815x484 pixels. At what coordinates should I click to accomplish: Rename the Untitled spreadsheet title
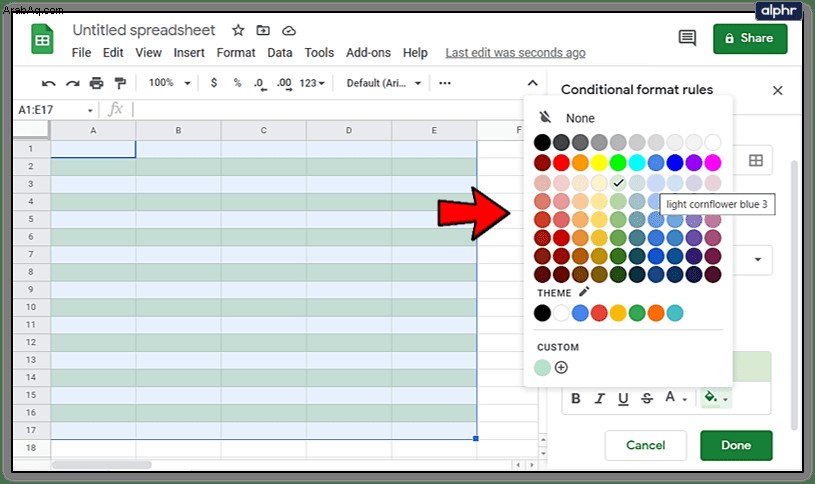pyautogui.click(x=143, y=30)
